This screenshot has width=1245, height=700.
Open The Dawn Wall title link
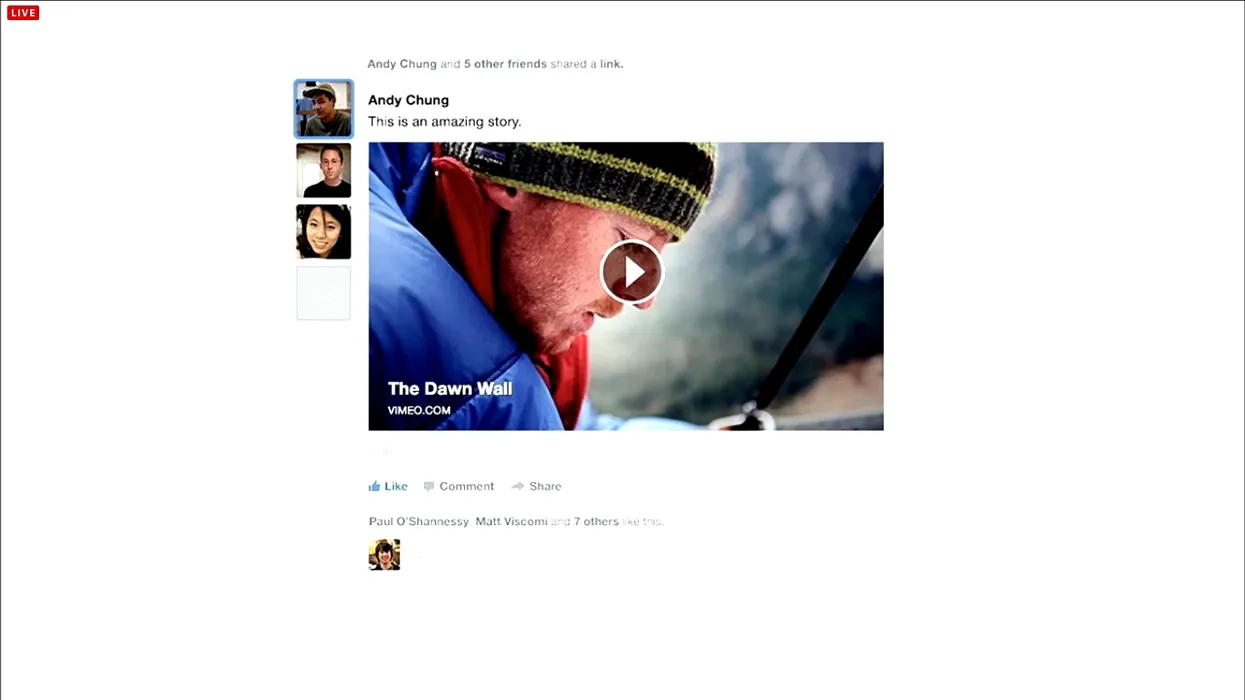449,389
